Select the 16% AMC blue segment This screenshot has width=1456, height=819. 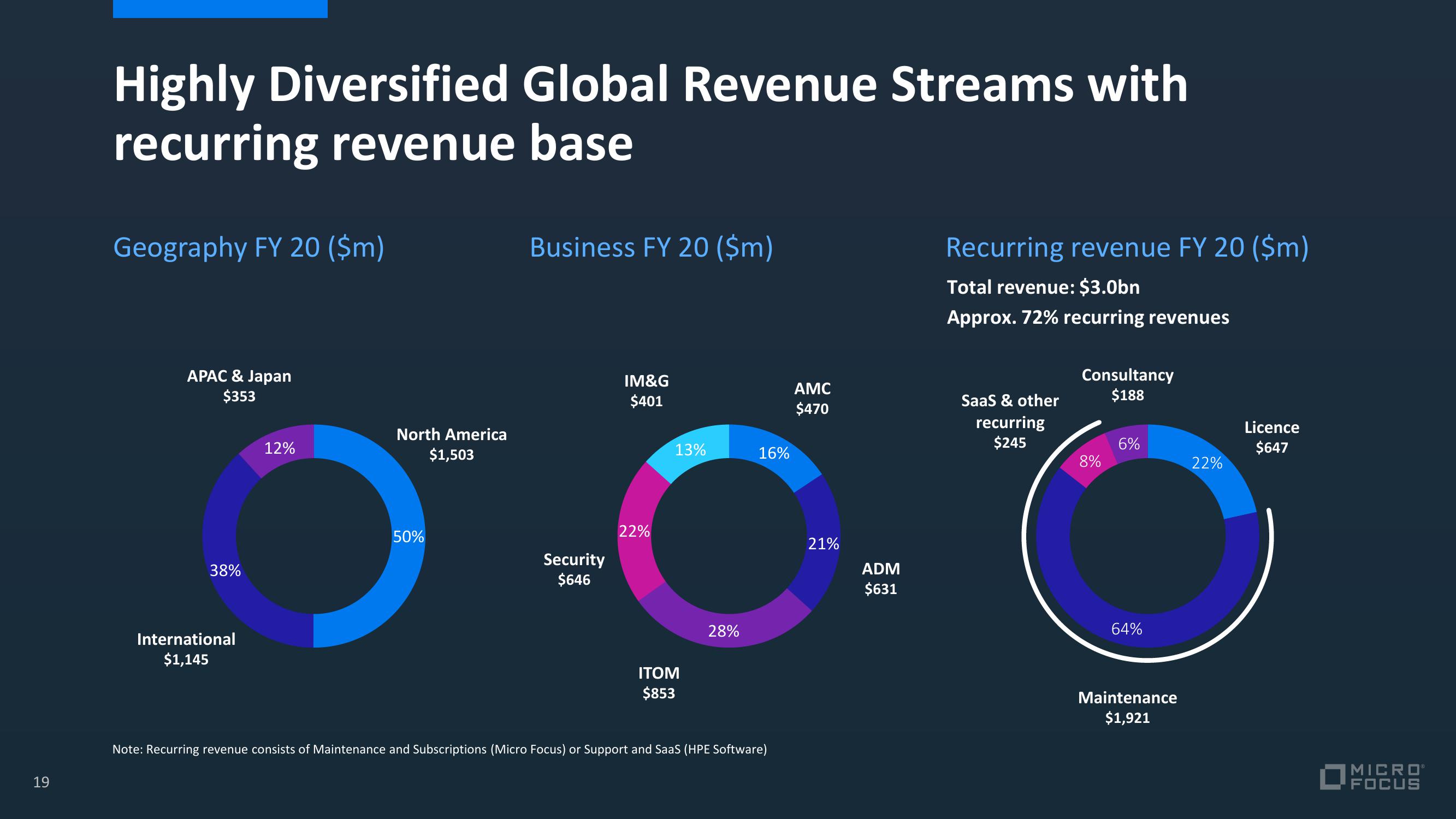tap(774, 452)
